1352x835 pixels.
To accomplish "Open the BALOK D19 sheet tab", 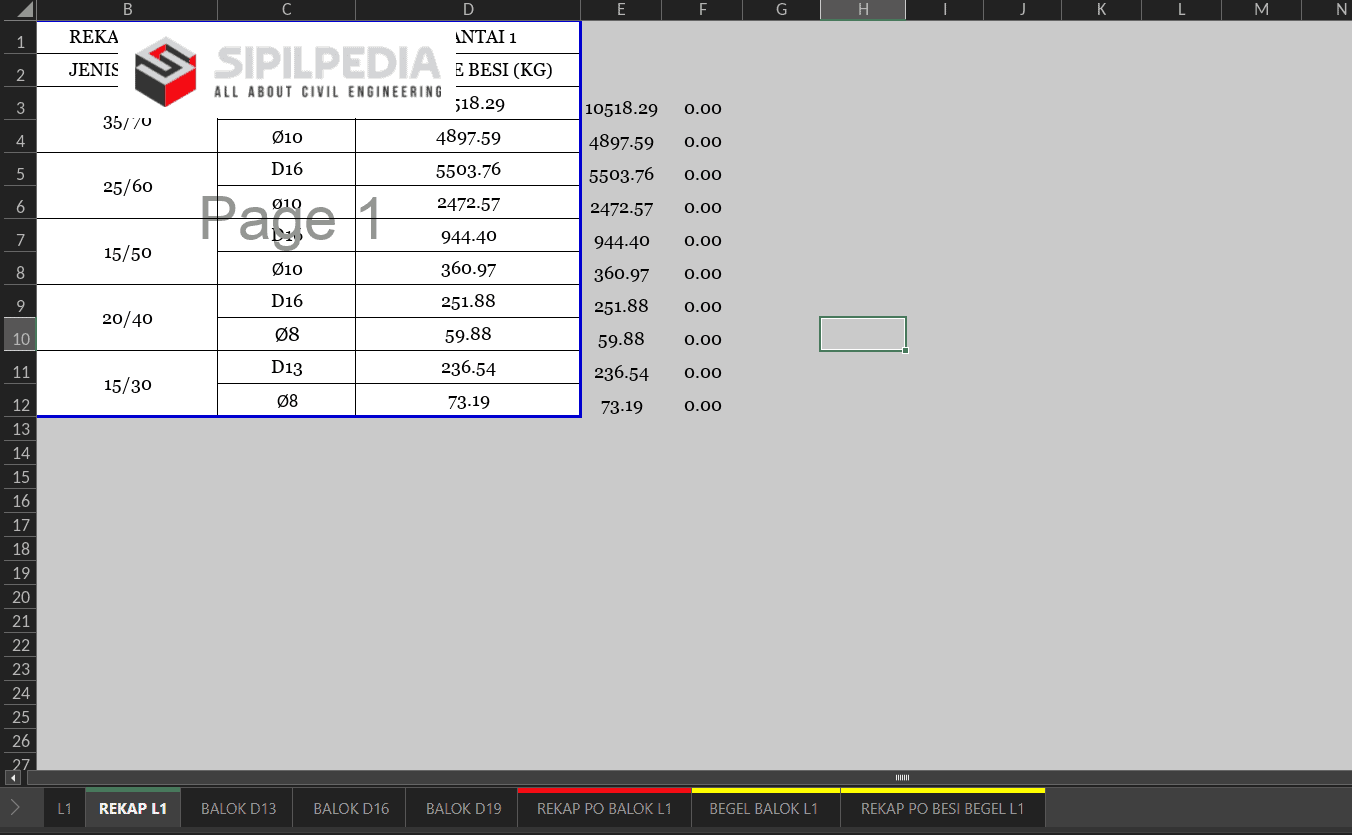I will pyautogui.click(x=463, y=808).
